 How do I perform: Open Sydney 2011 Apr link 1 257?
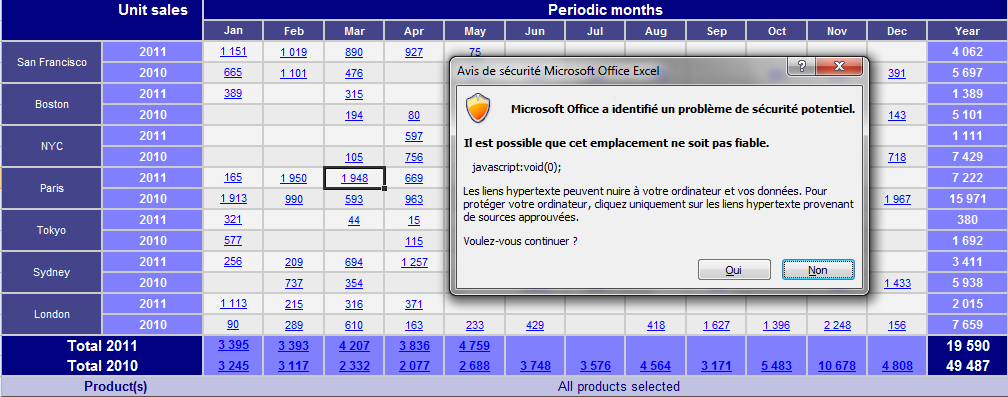[414, 262]
